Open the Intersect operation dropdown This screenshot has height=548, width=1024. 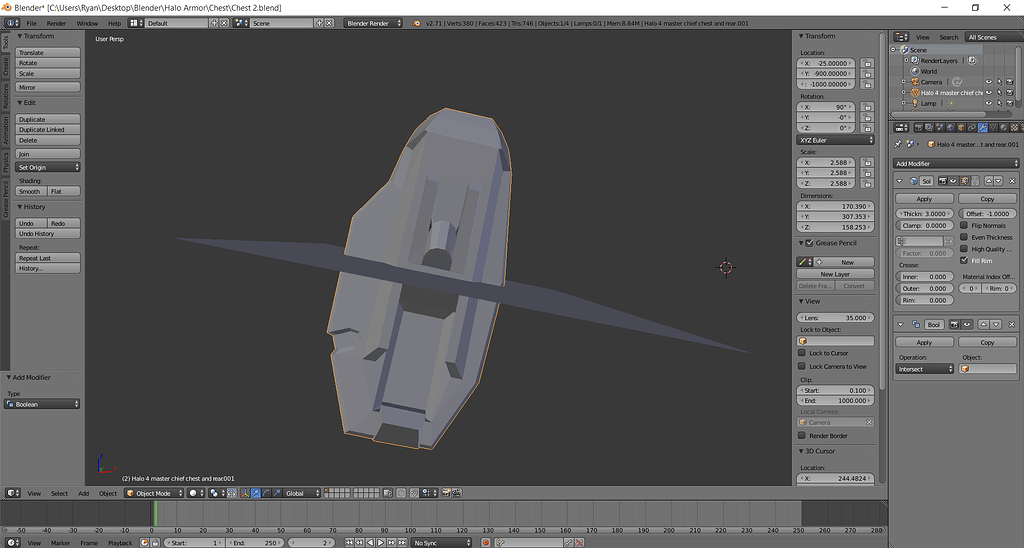coord(924,369)
